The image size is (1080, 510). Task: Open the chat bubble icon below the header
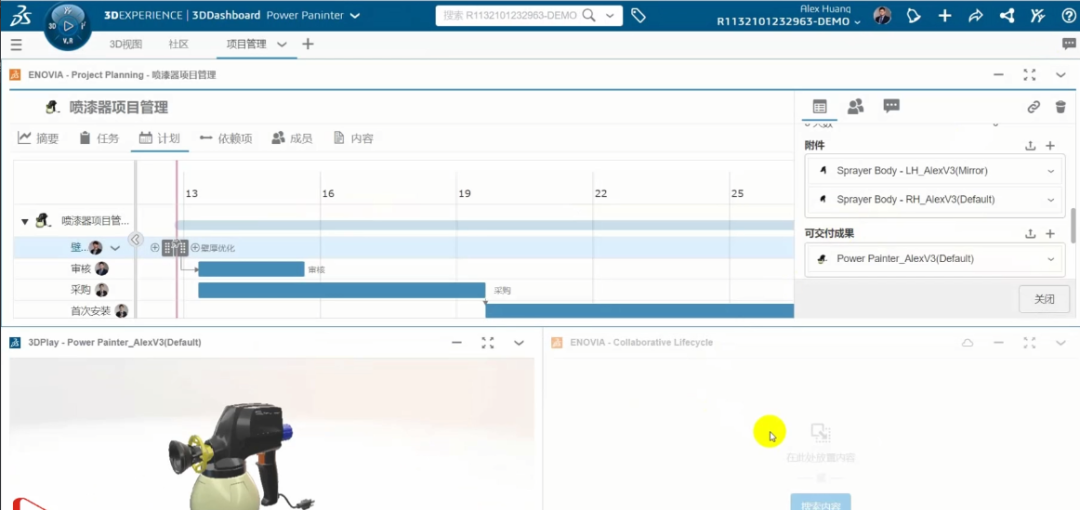1069,44
